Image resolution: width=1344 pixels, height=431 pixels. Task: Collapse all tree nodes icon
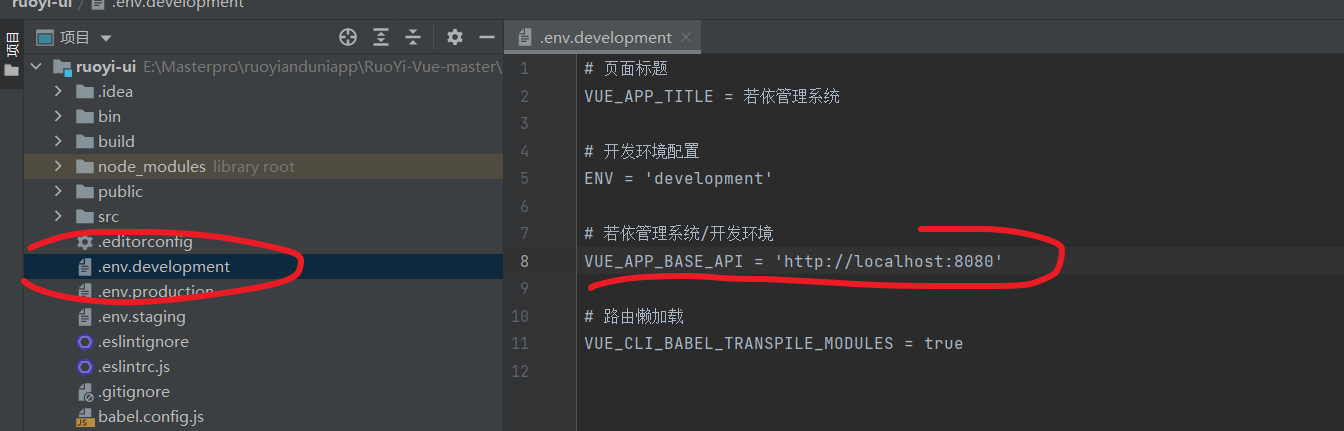point(413,37)
